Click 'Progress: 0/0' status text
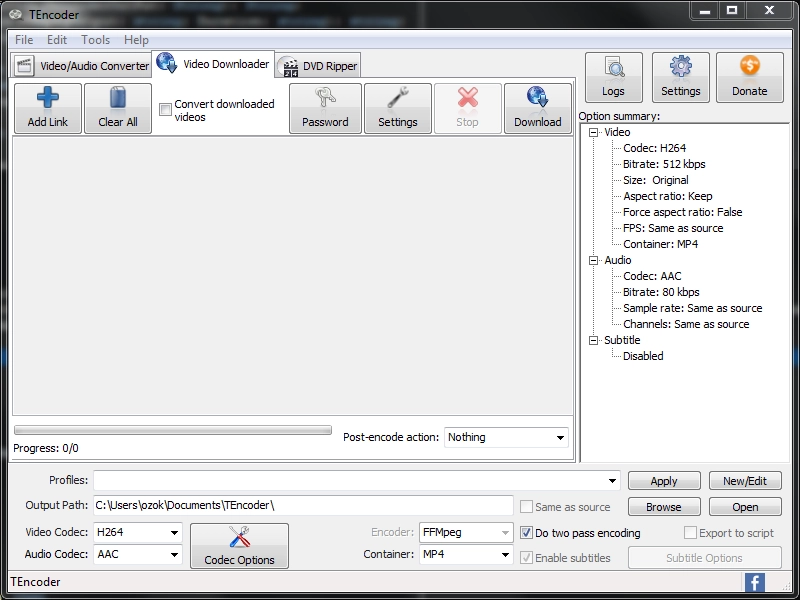800x600 pixels. point(46,448)
